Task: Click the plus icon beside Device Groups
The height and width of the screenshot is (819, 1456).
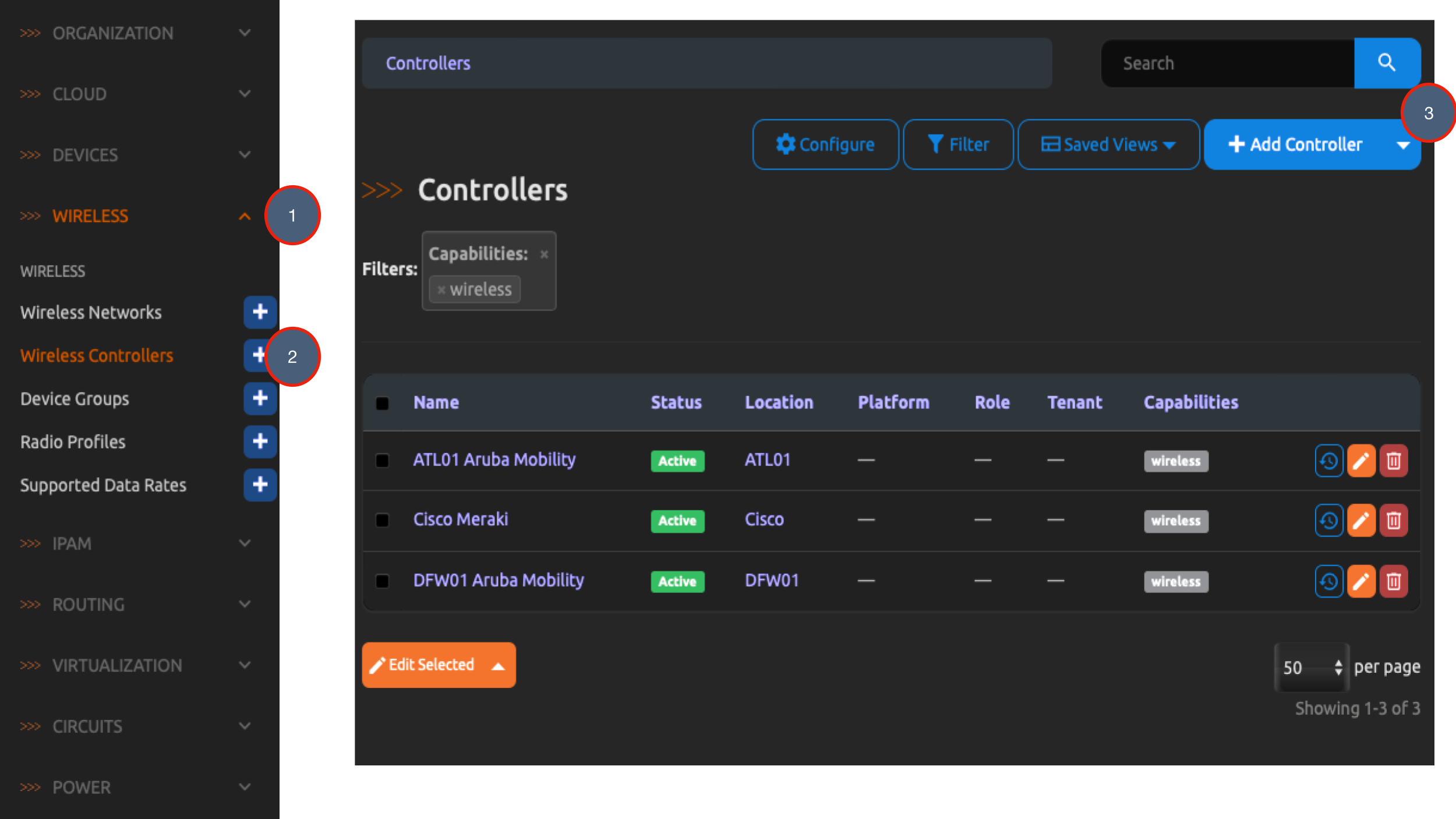Action: pos(260,398)
